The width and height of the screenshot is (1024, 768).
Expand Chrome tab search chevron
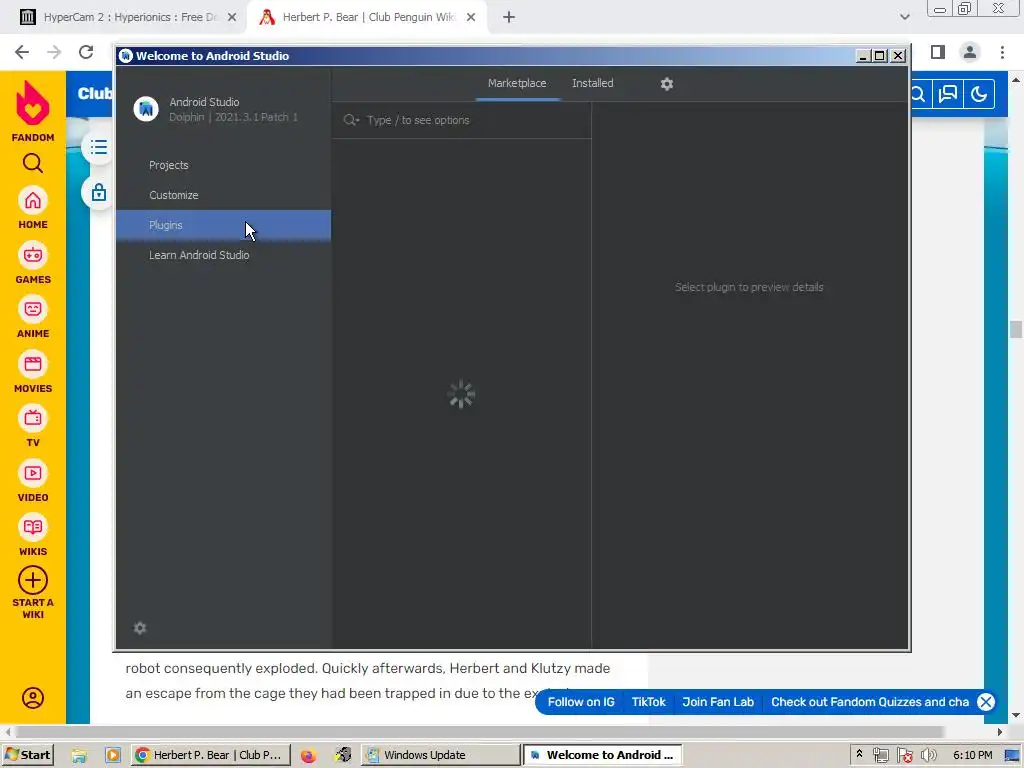click(x=904, y=18)
